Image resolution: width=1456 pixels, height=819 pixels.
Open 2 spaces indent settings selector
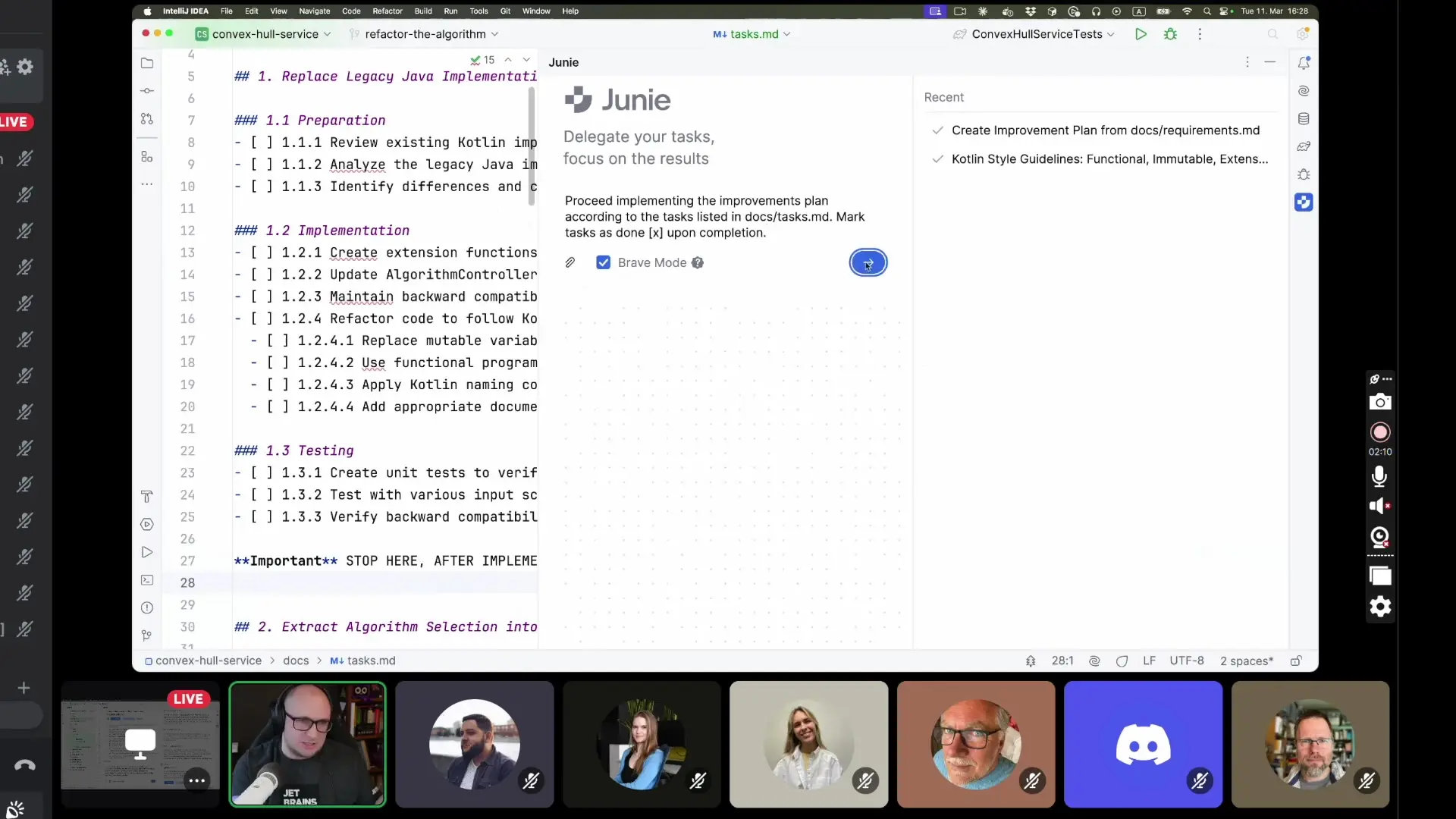click(1247, 661)
